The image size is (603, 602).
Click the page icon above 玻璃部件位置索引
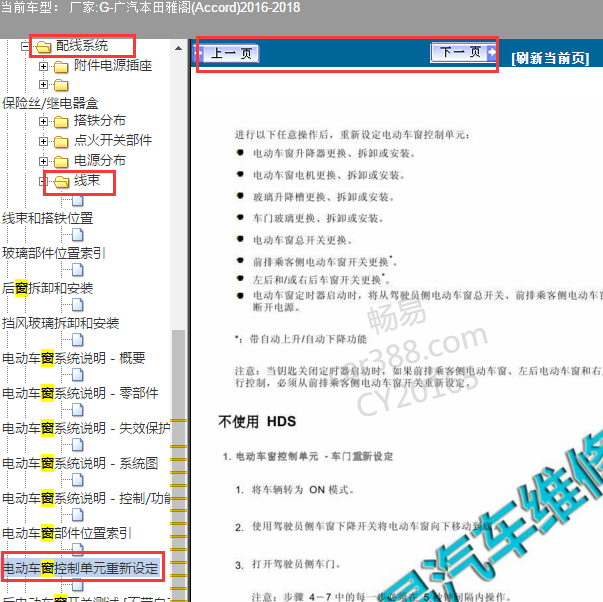pyautogui.click(x=78, y=235)
